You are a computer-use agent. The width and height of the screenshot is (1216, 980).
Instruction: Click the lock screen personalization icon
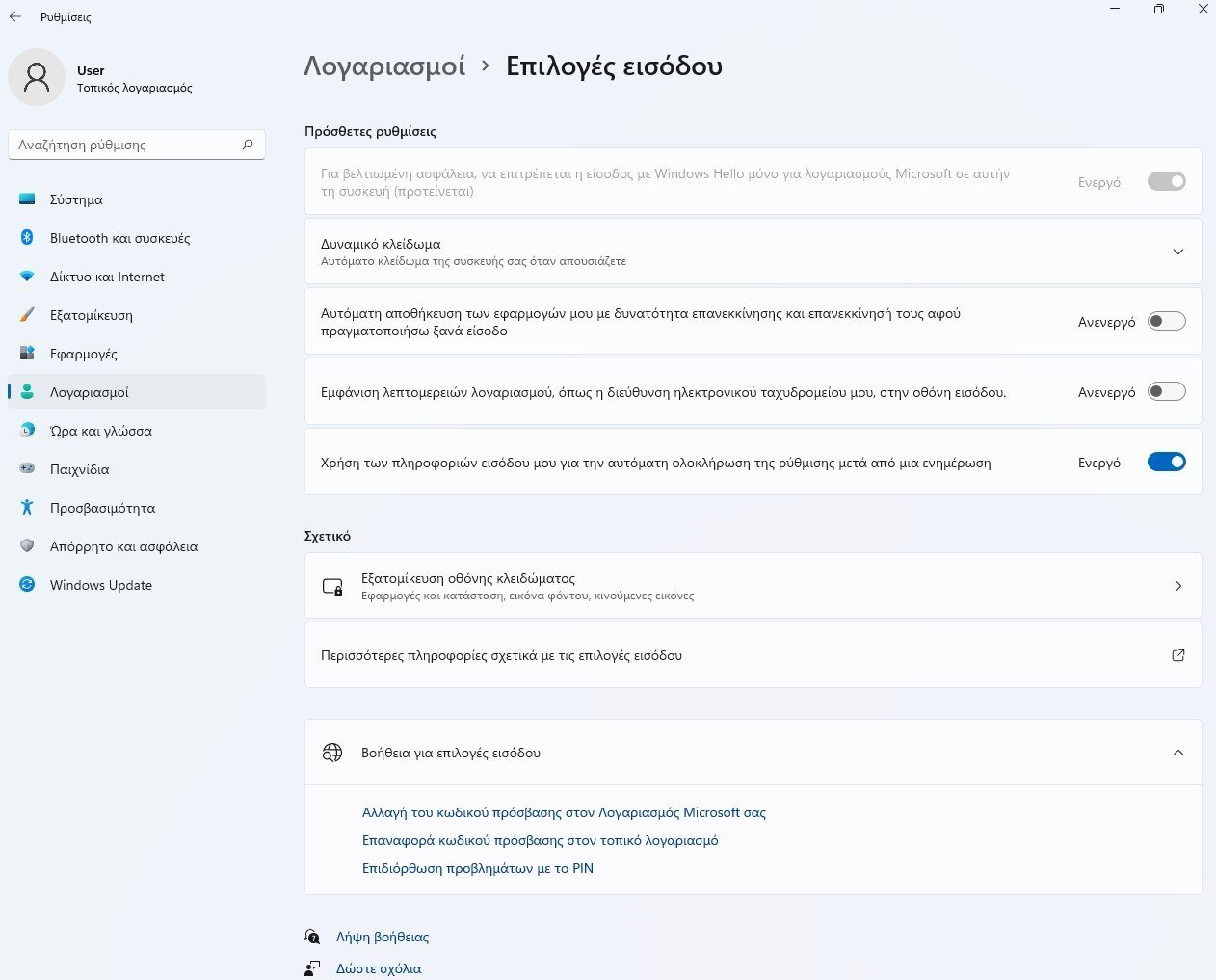[x=332, y=586]
